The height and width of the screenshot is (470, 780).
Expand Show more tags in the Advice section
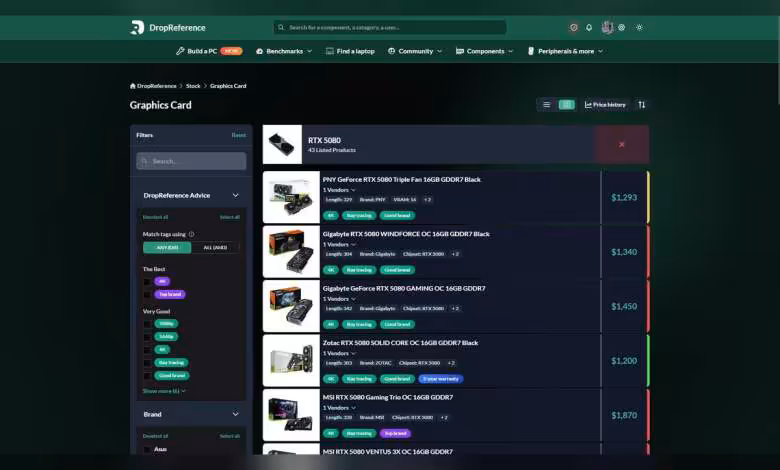coord(164,391)
